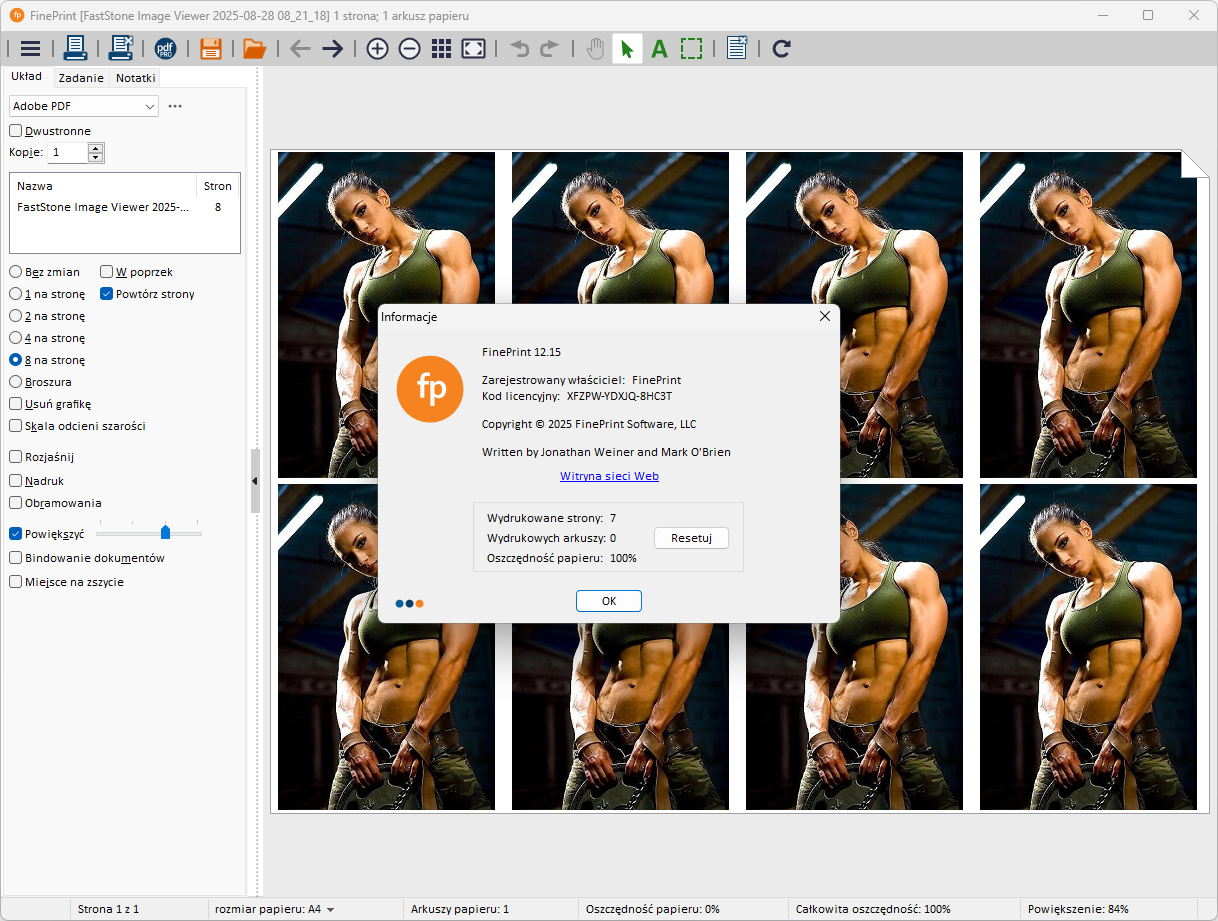This screenshot has width=1218, height=921.
Task: Enable Miejsce na zszycie checkbox
Action: click(x=67, y=582)
